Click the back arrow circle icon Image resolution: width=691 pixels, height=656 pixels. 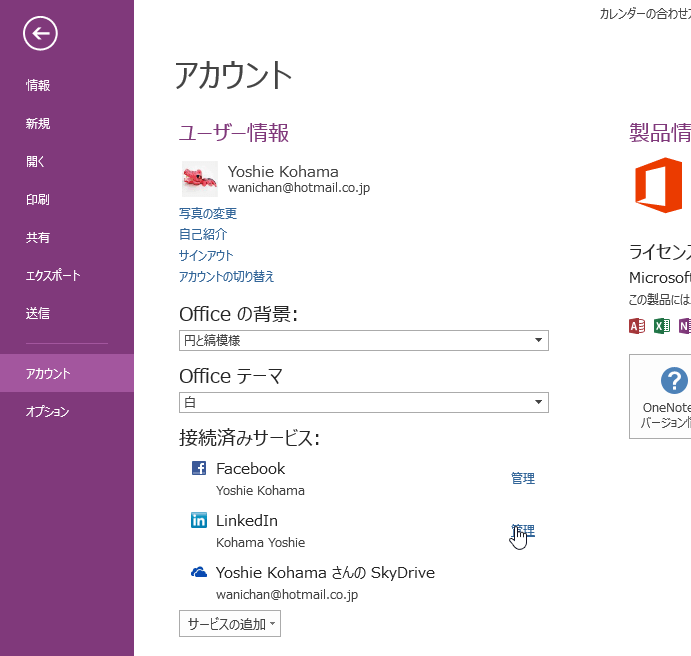[x=41, y=35]
